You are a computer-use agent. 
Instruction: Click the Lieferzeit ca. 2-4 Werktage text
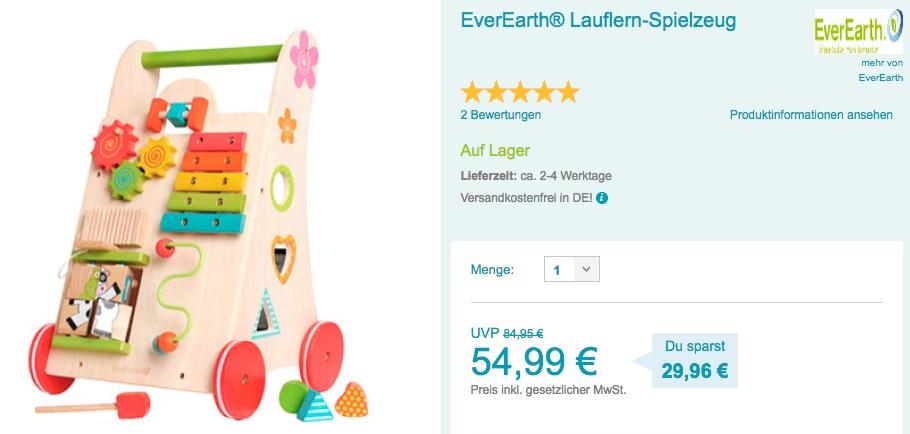tap(536, 175)
